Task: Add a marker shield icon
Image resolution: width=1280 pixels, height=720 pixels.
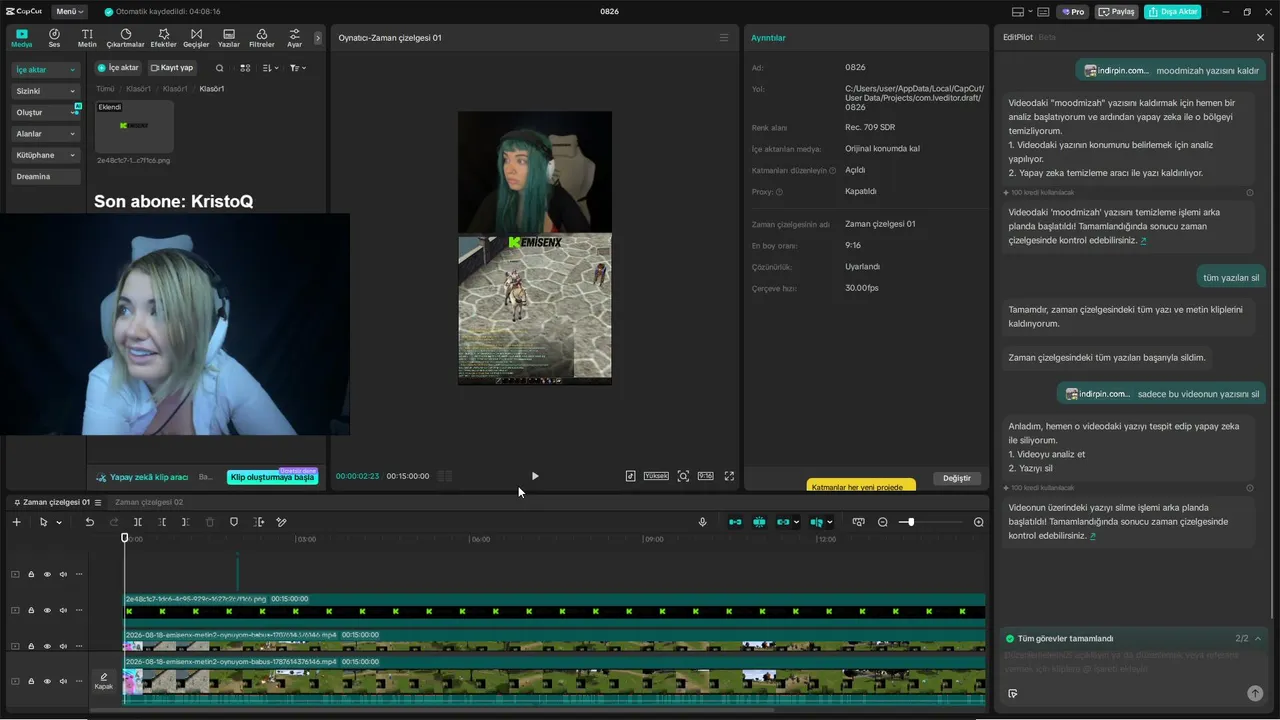Action: [234, 522]
